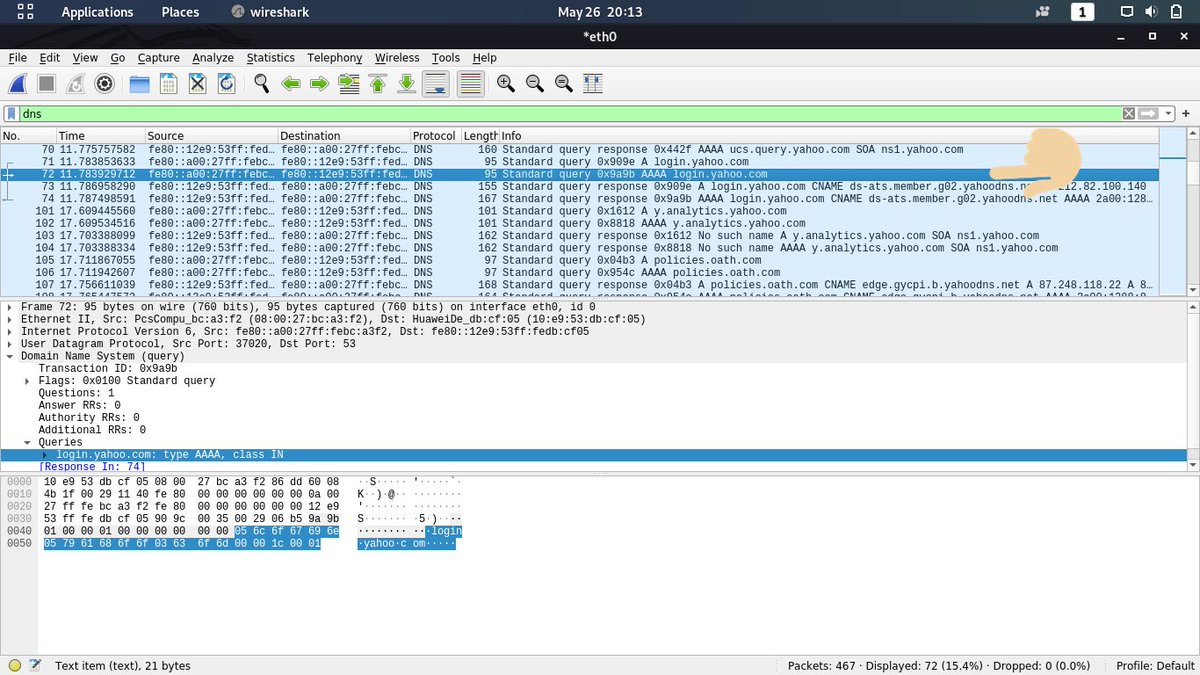Screen dimensions: 1200x675
Task: Jump to the last packet
Action: coord(406,84)
